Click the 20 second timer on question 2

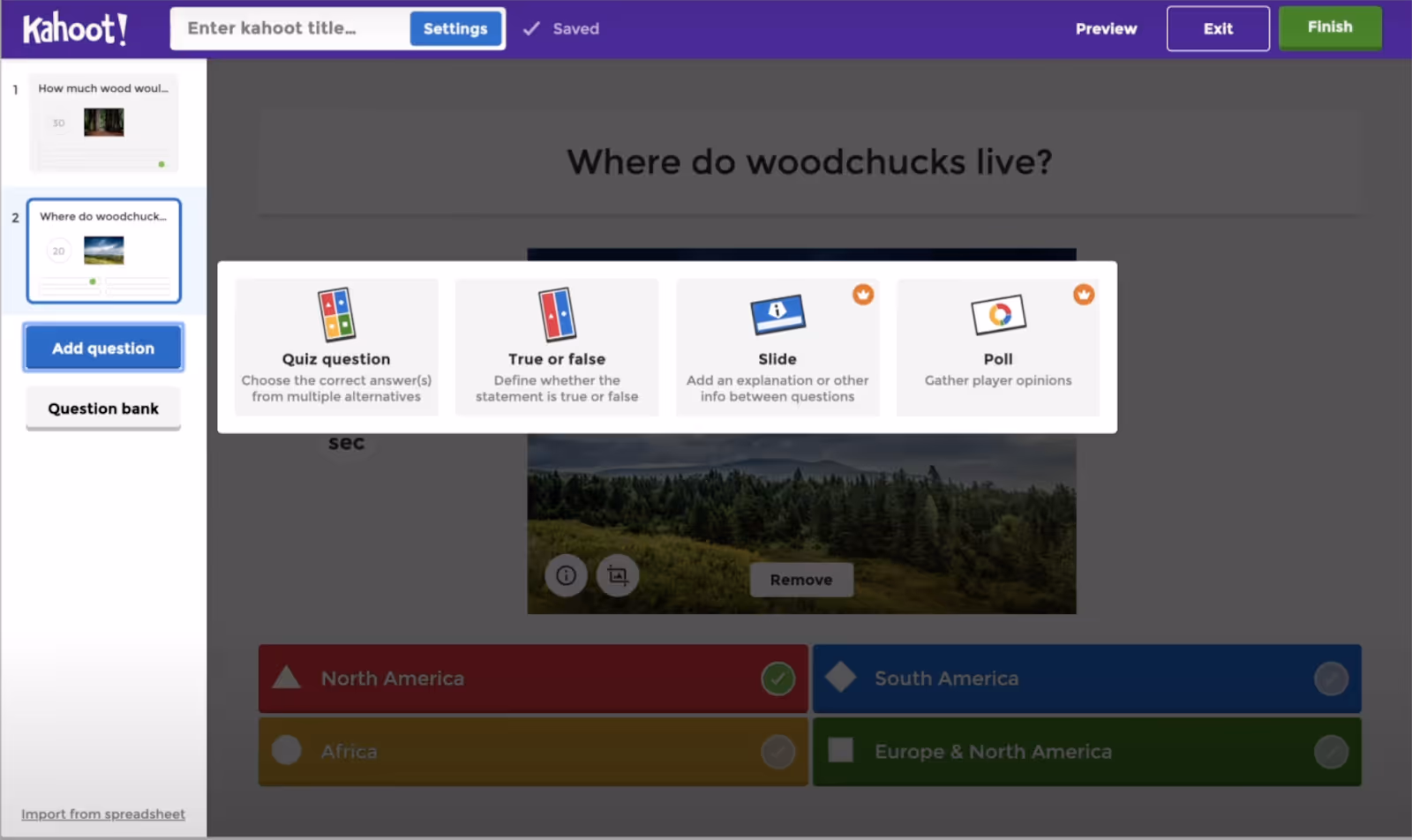[58, 251]
